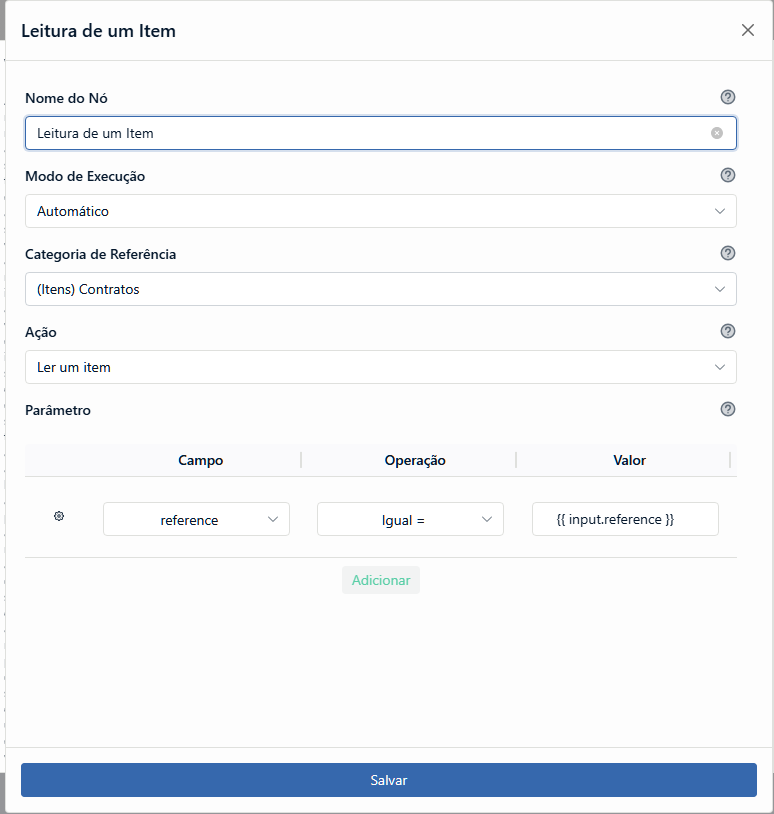Click help icon beside Parâmetro
Viewport: 774px width, 814px height.
728,409
